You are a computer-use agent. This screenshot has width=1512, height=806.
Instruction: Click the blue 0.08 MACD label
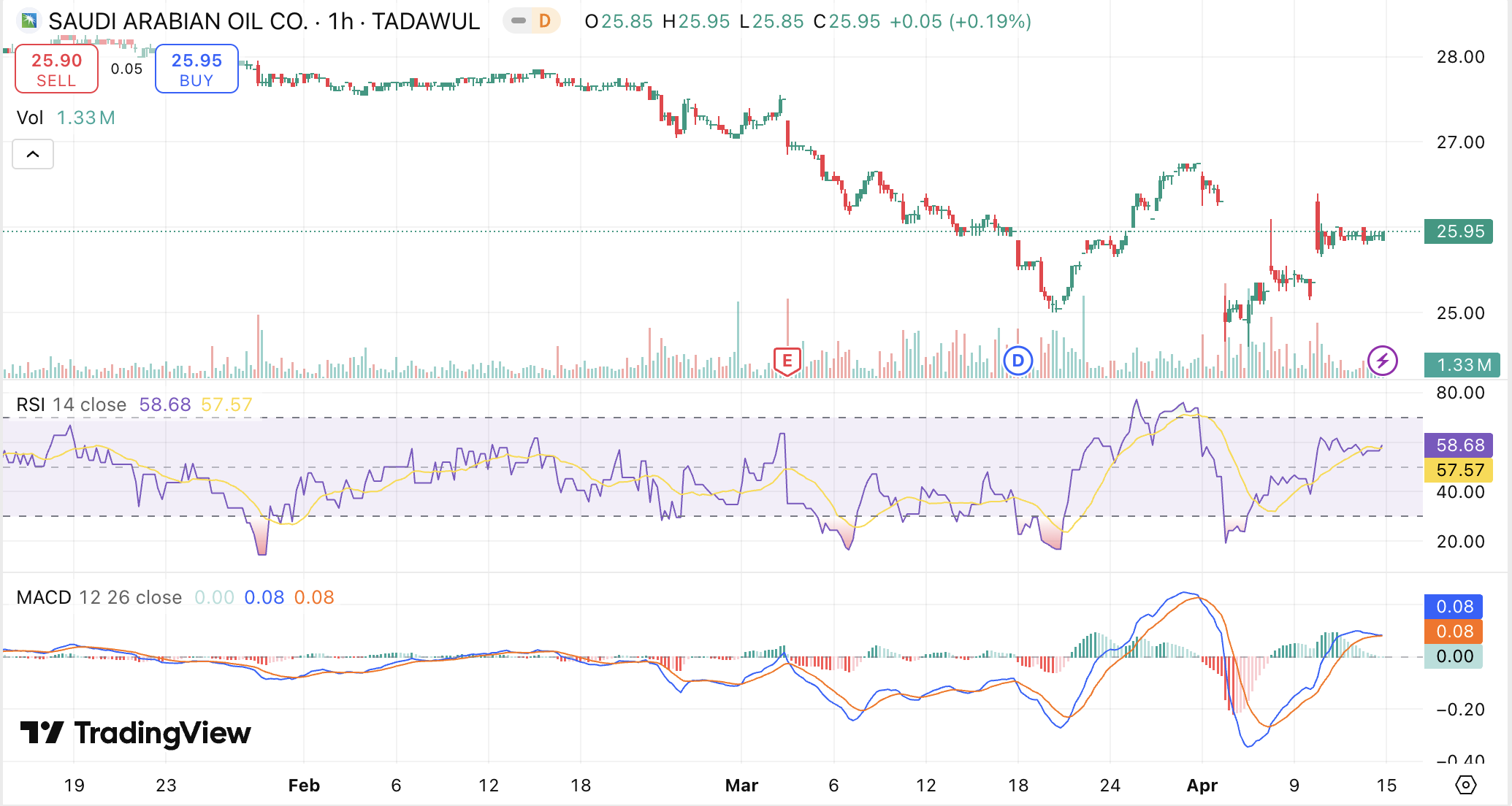click(1454, 607)
